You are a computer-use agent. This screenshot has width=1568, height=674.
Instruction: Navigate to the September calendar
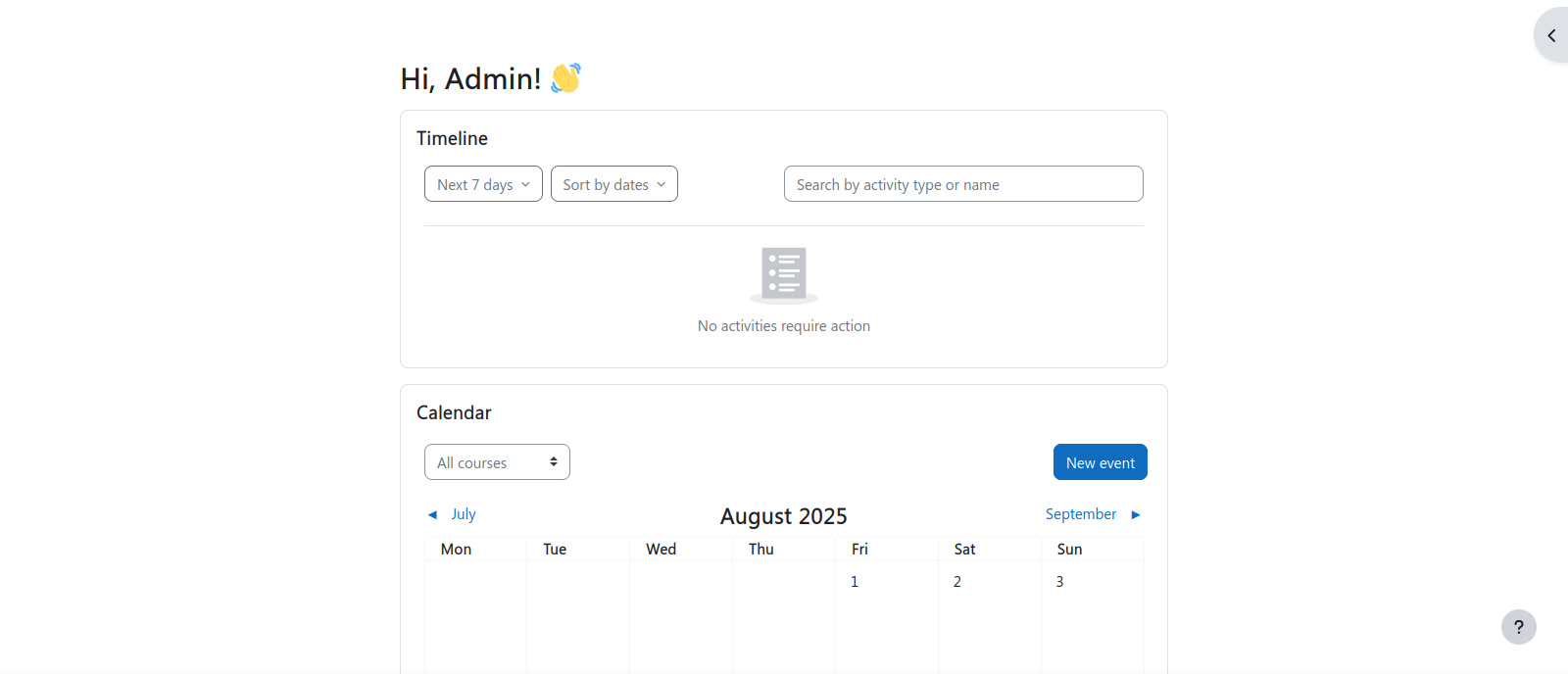pos(1080,514)
